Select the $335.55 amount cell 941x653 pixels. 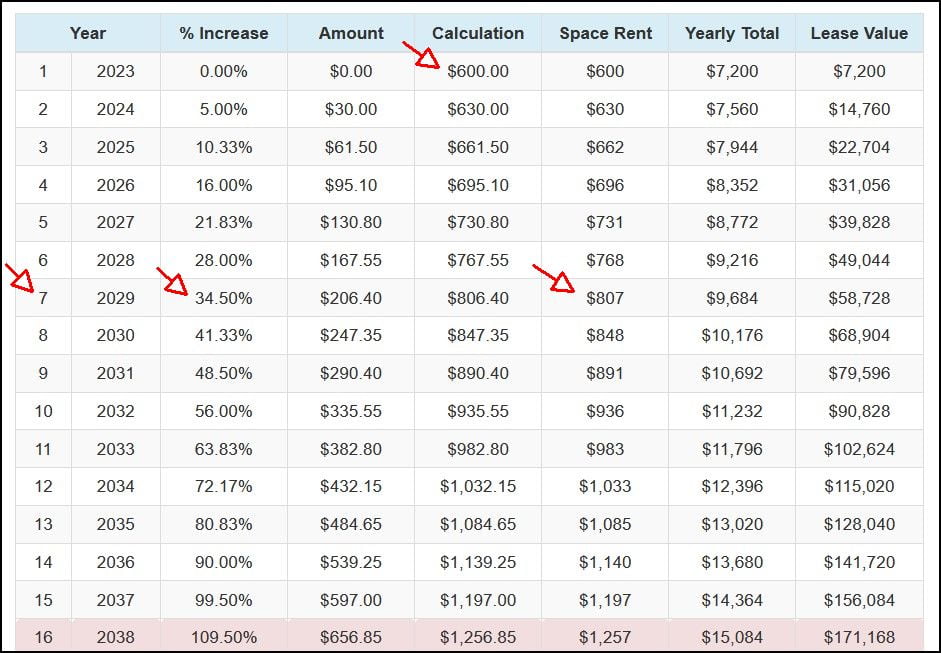click(351, 411)
